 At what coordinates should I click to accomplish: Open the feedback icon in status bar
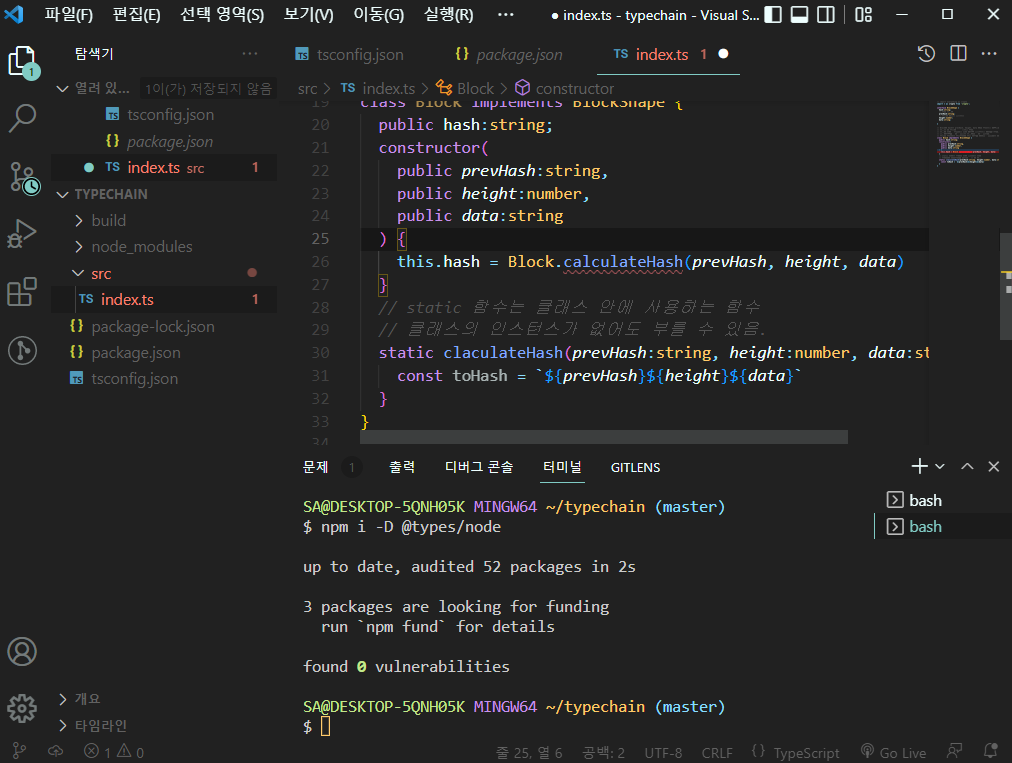[954, 751]
